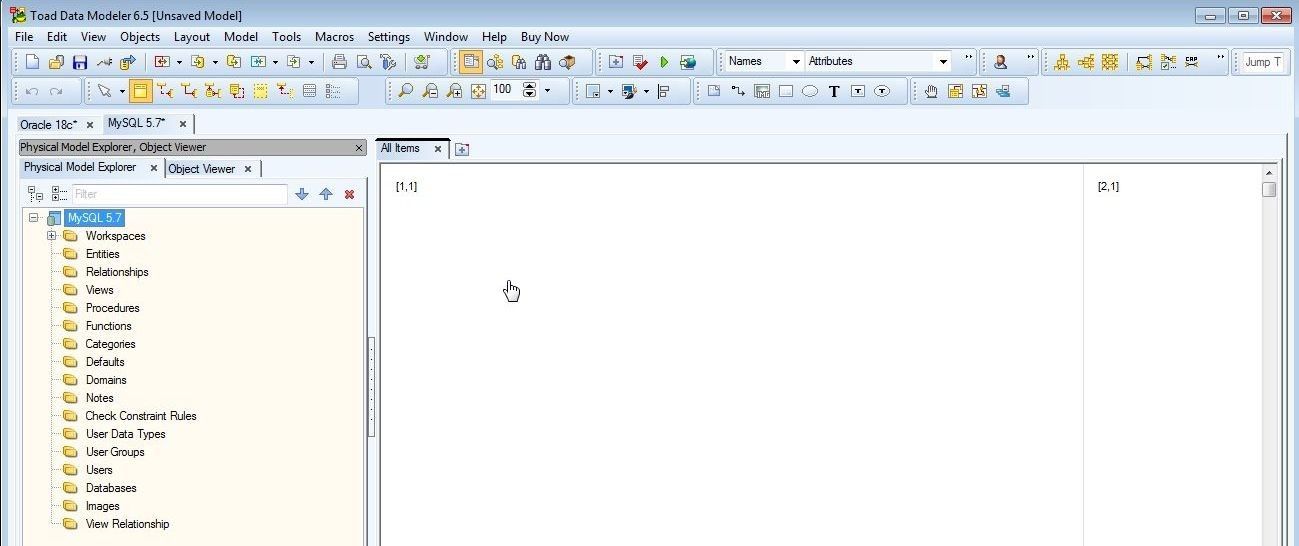Image resolution: width=1299 pixels, height=546 pixels.
Task: Open a model with the folder icon
Action: (56, 62)
